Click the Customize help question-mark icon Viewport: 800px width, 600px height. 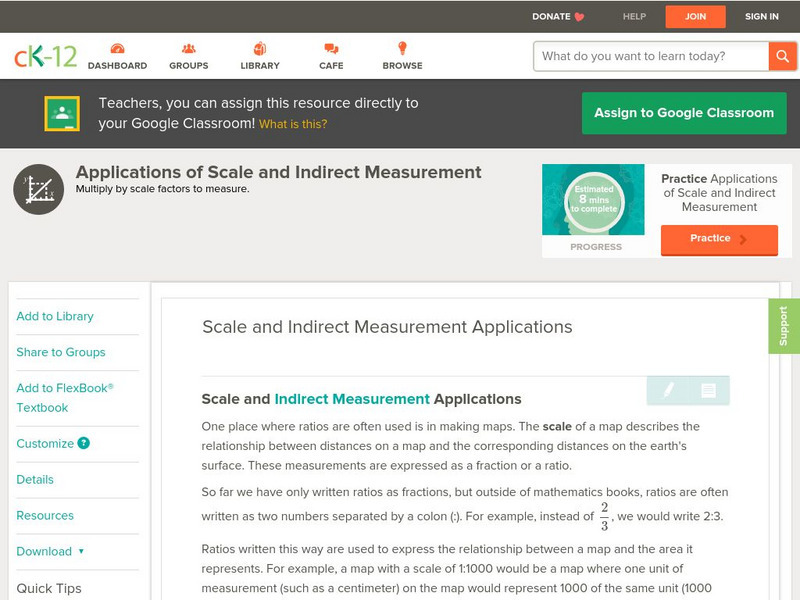(x=84, y=443)
